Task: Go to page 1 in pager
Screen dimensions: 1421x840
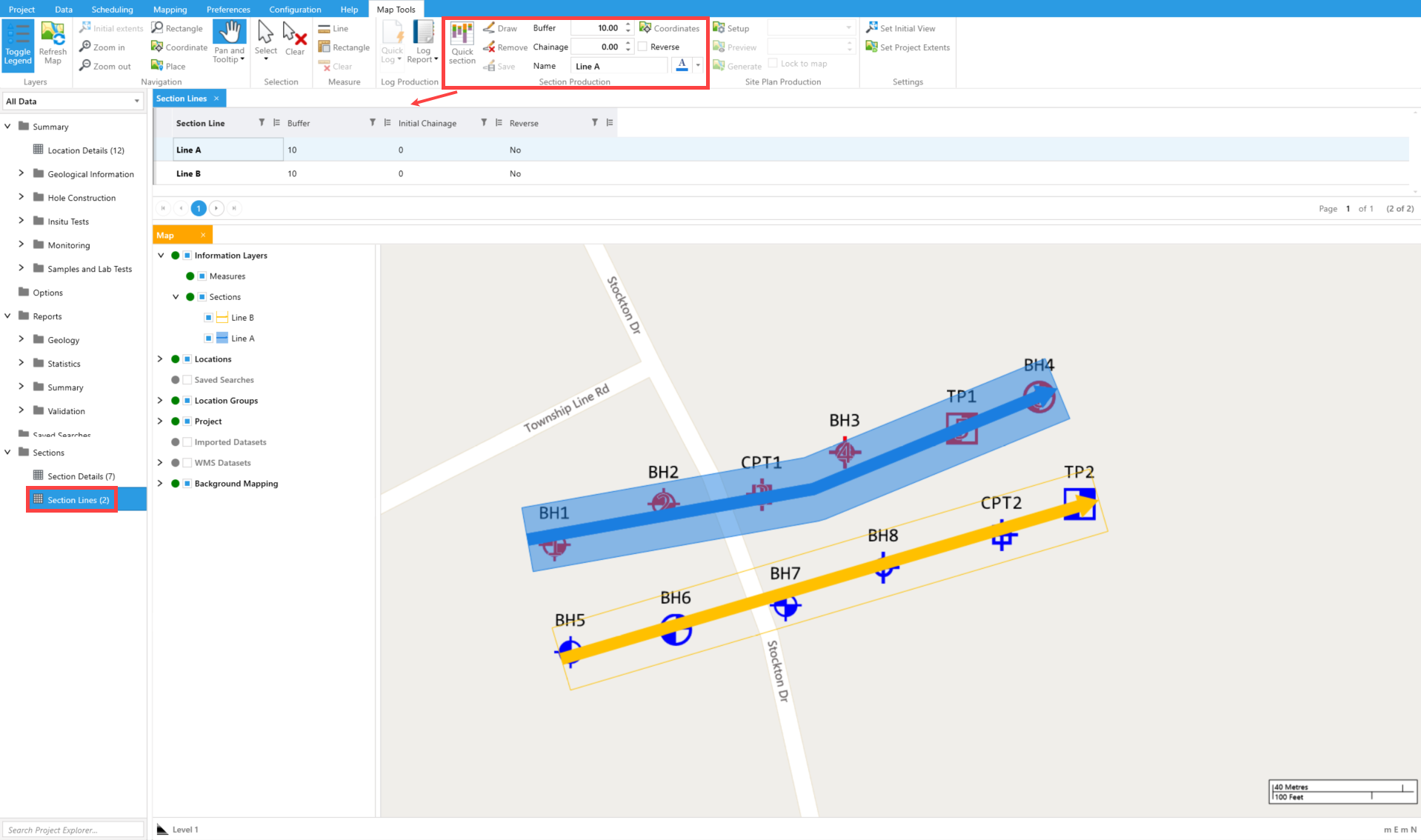Action: tap(199, 208)
